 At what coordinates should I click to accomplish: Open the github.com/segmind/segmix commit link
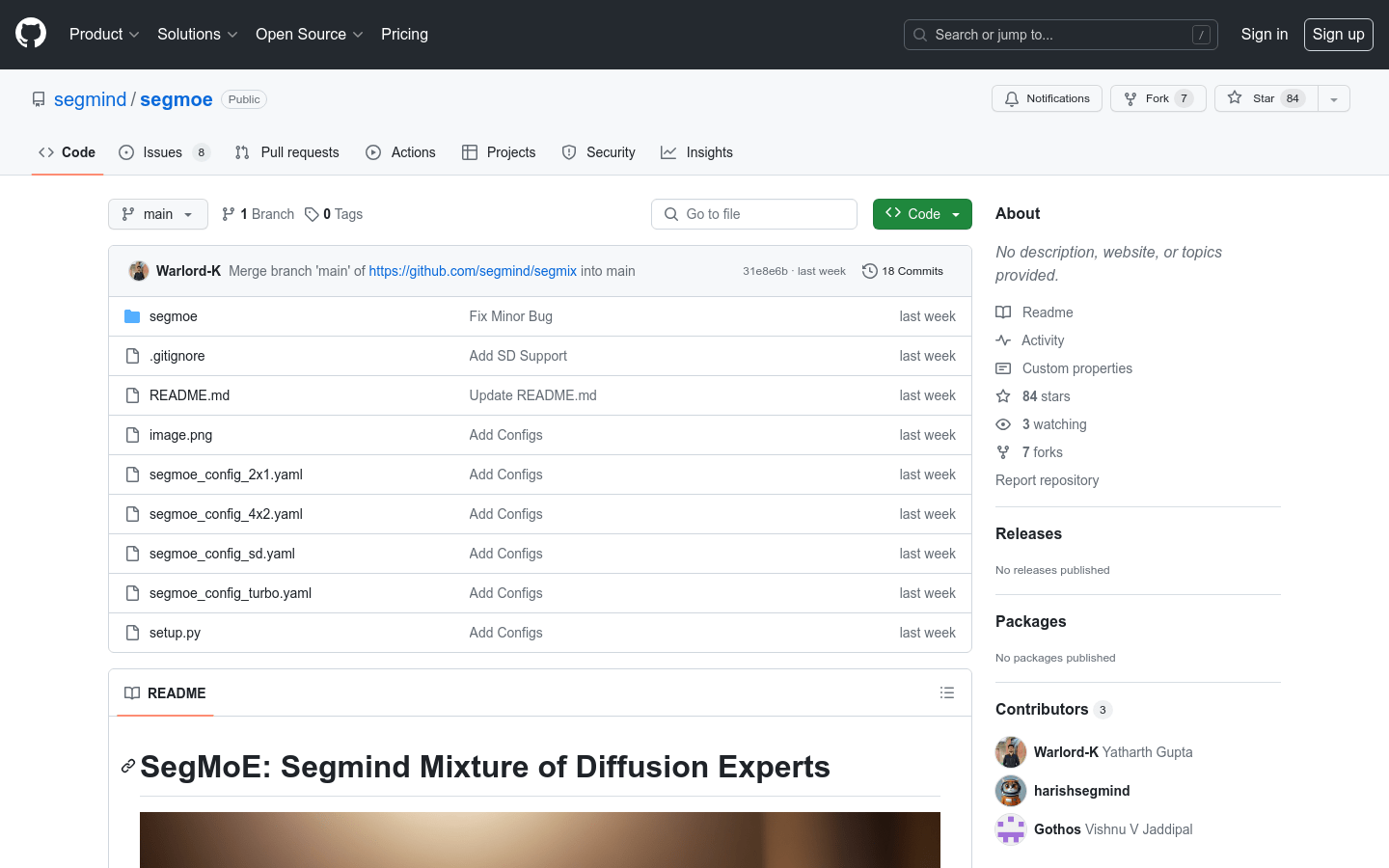pos(473,271)
